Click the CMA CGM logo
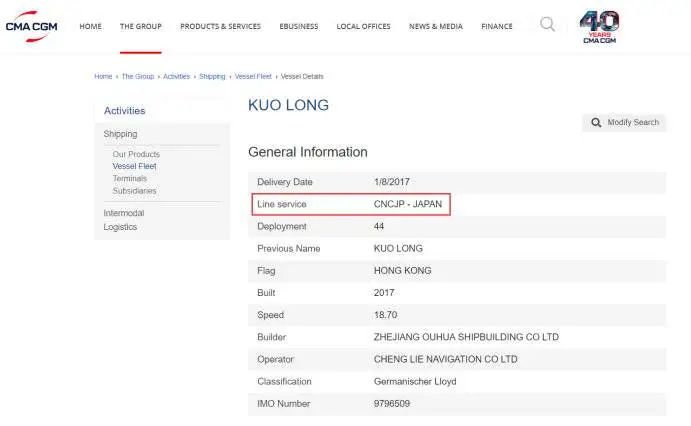 (31, 26)
